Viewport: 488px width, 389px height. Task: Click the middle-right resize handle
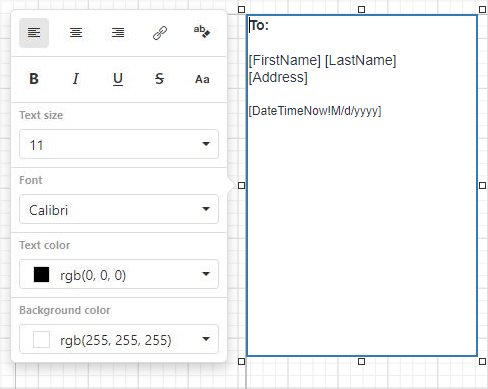(482, 186)
